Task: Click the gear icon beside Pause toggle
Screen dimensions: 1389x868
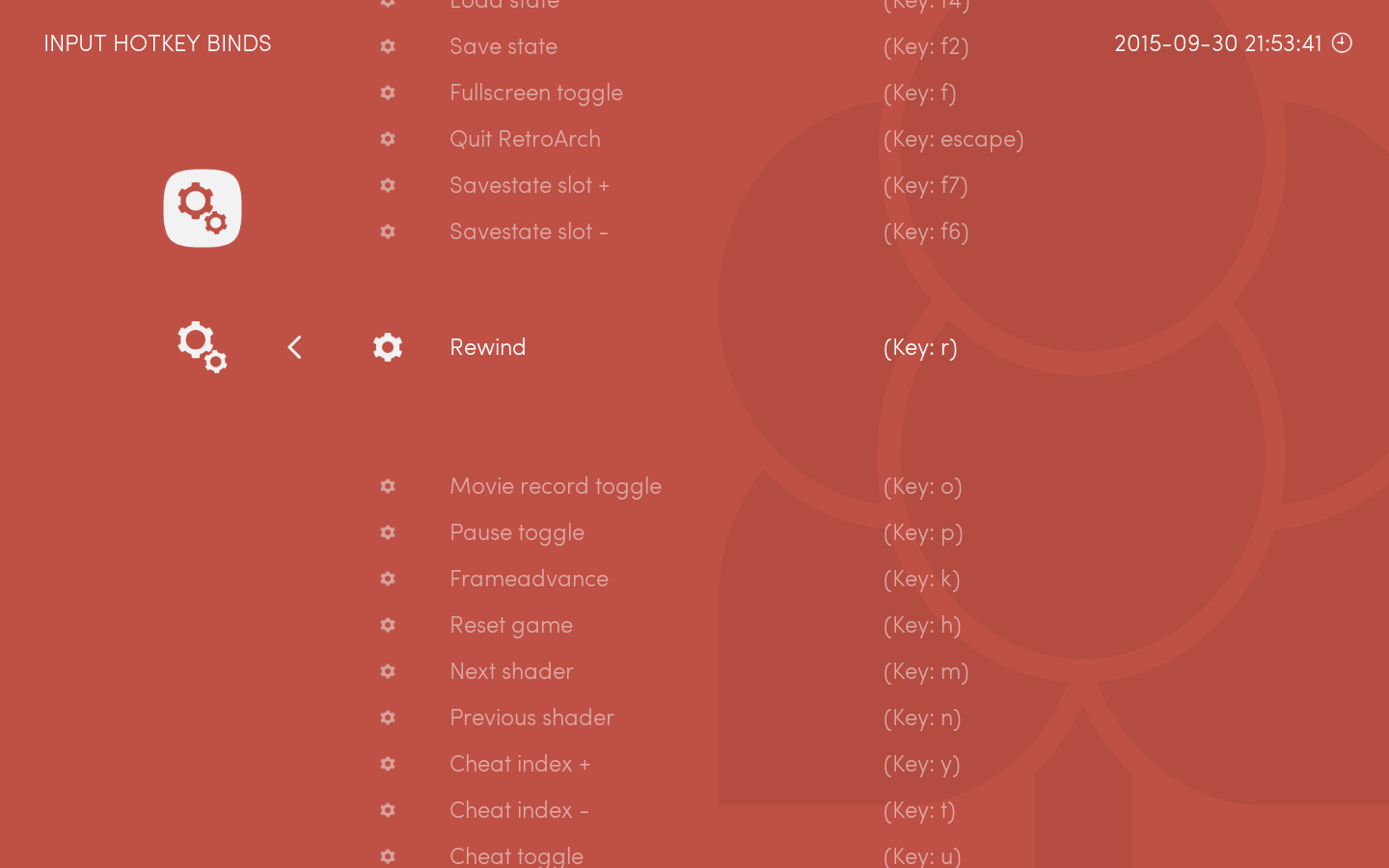Action: tap(388, 532)
